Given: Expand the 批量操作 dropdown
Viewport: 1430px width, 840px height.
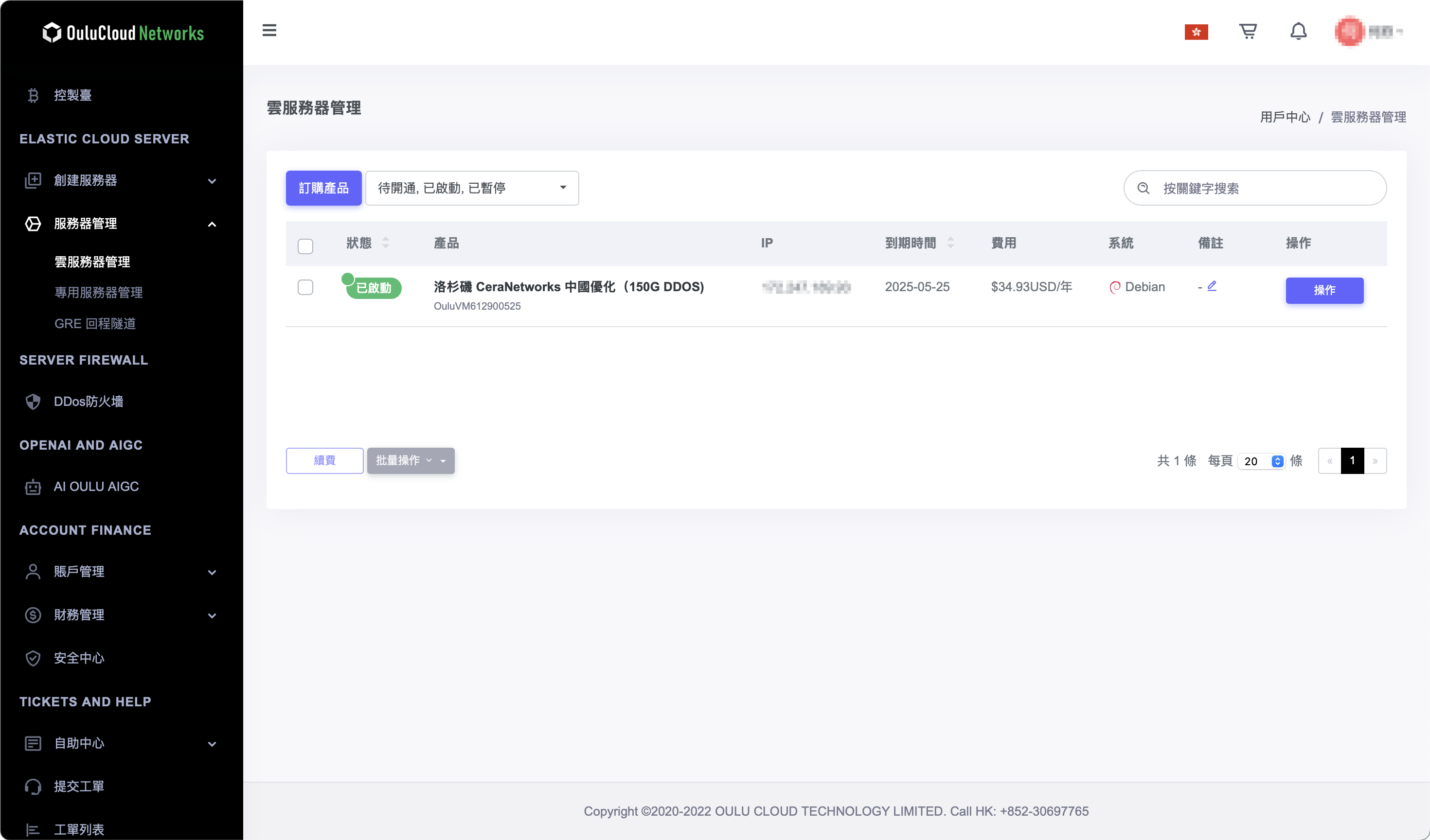Looking at the screenshot, I should tap(411, 460).
